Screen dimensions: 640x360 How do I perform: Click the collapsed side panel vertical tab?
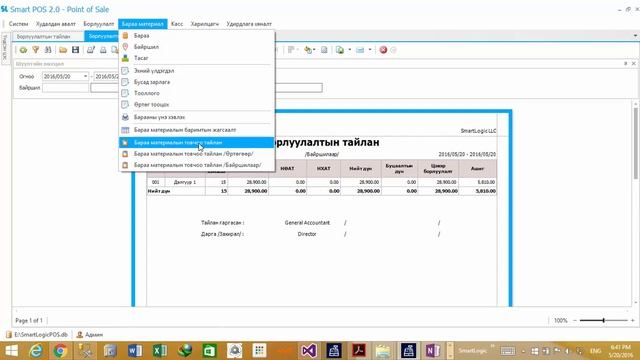tap(5, 48)
